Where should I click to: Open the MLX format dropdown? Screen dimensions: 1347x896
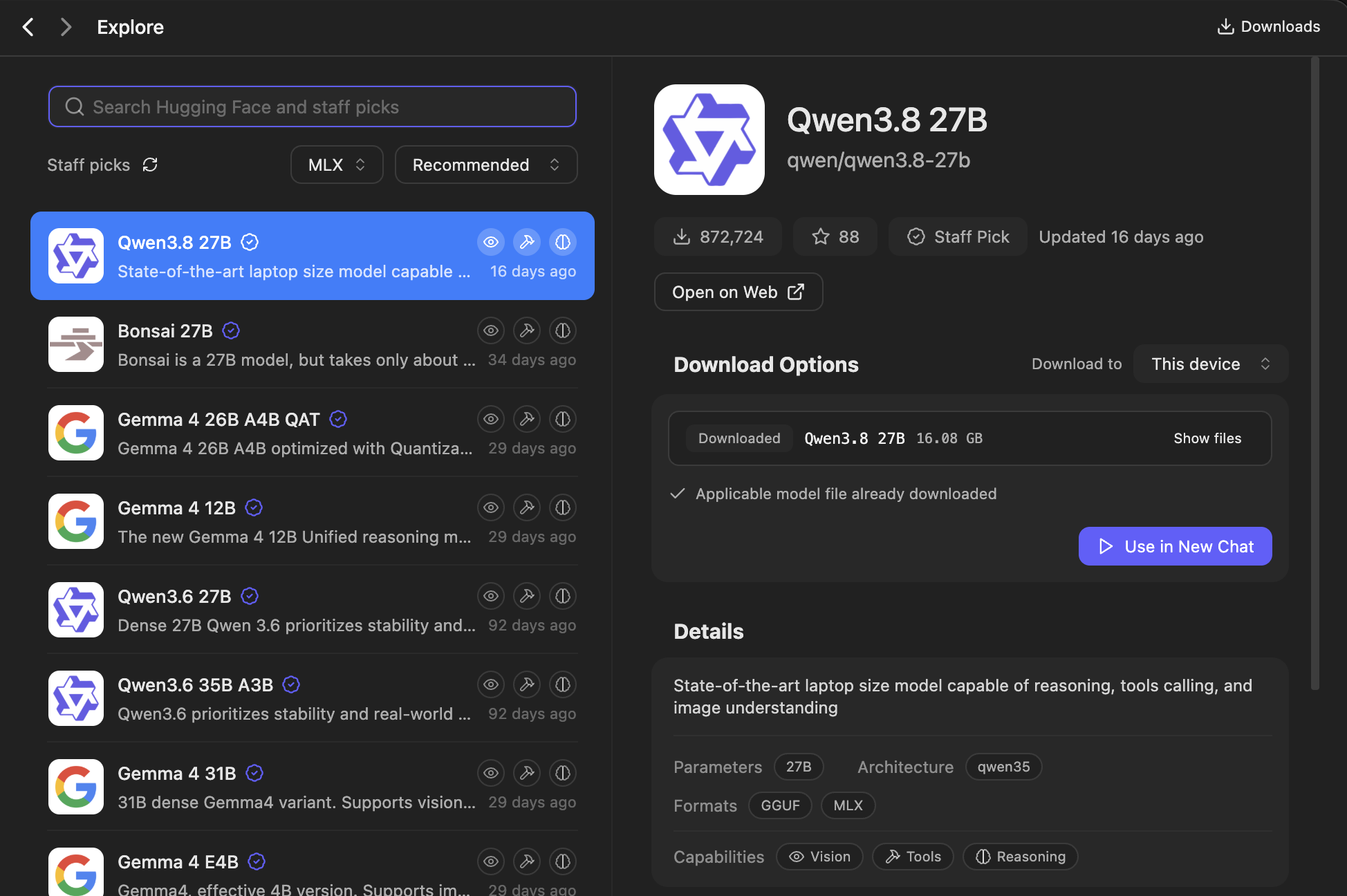[337, 165]
